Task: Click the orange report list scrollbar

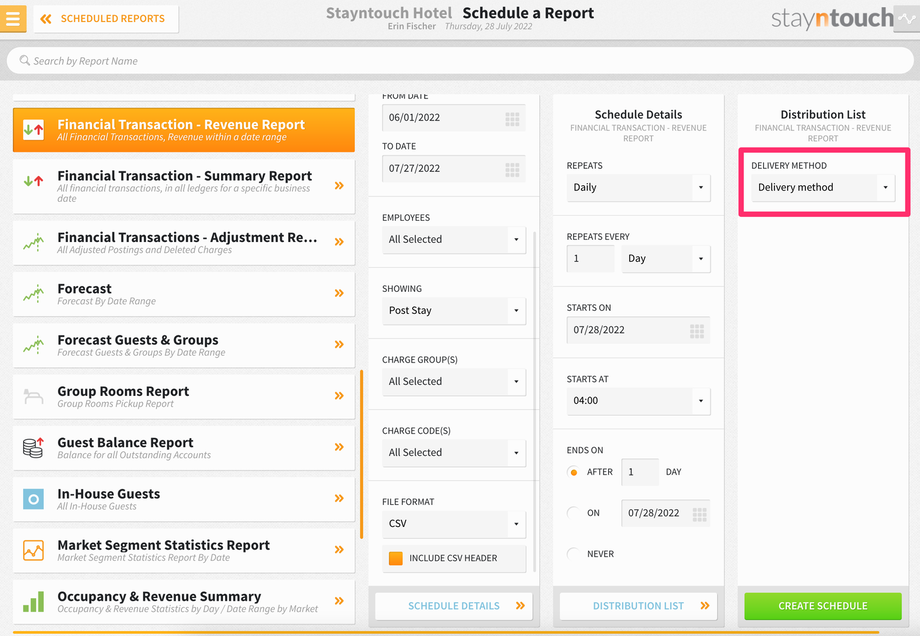Action: pos(361,454)
